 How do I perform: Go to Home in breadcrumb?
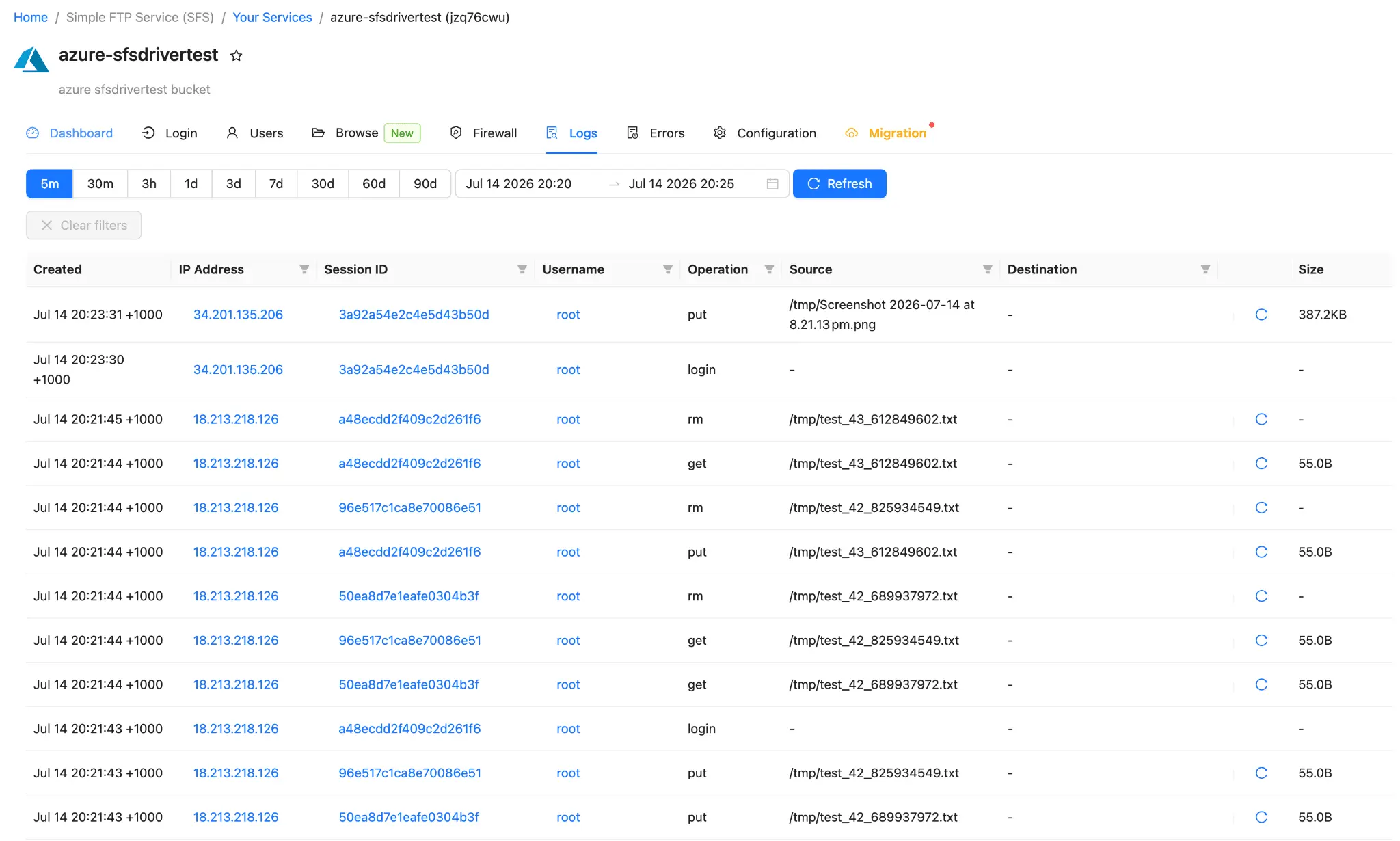31,18
